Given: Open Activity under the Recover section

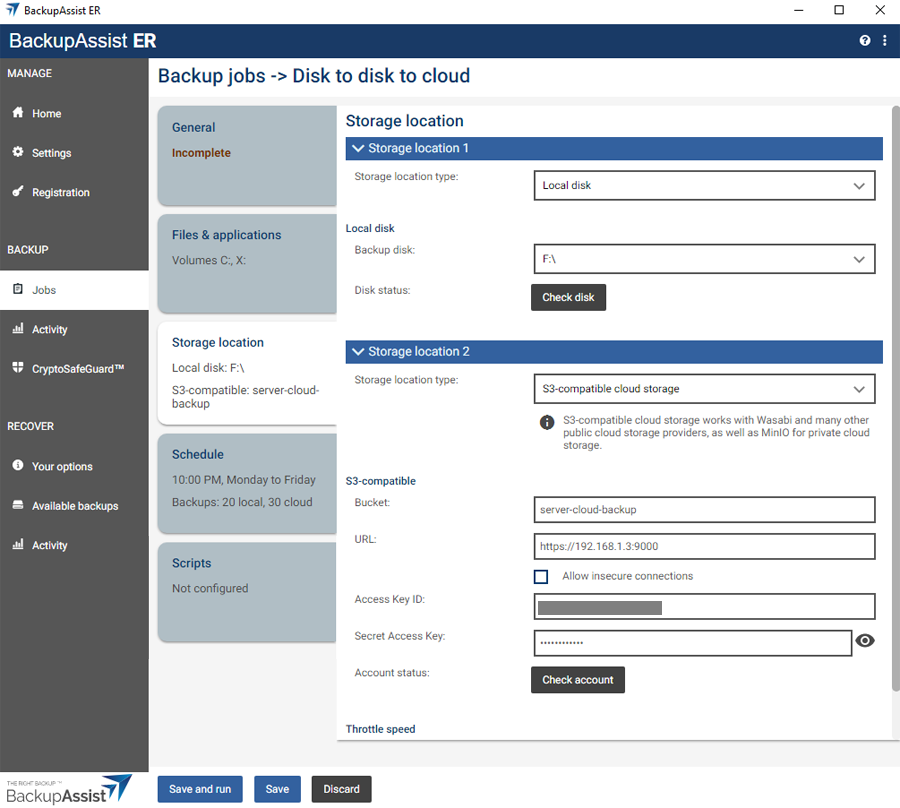Looking at the screenshot, I should (x=74, y=545).
